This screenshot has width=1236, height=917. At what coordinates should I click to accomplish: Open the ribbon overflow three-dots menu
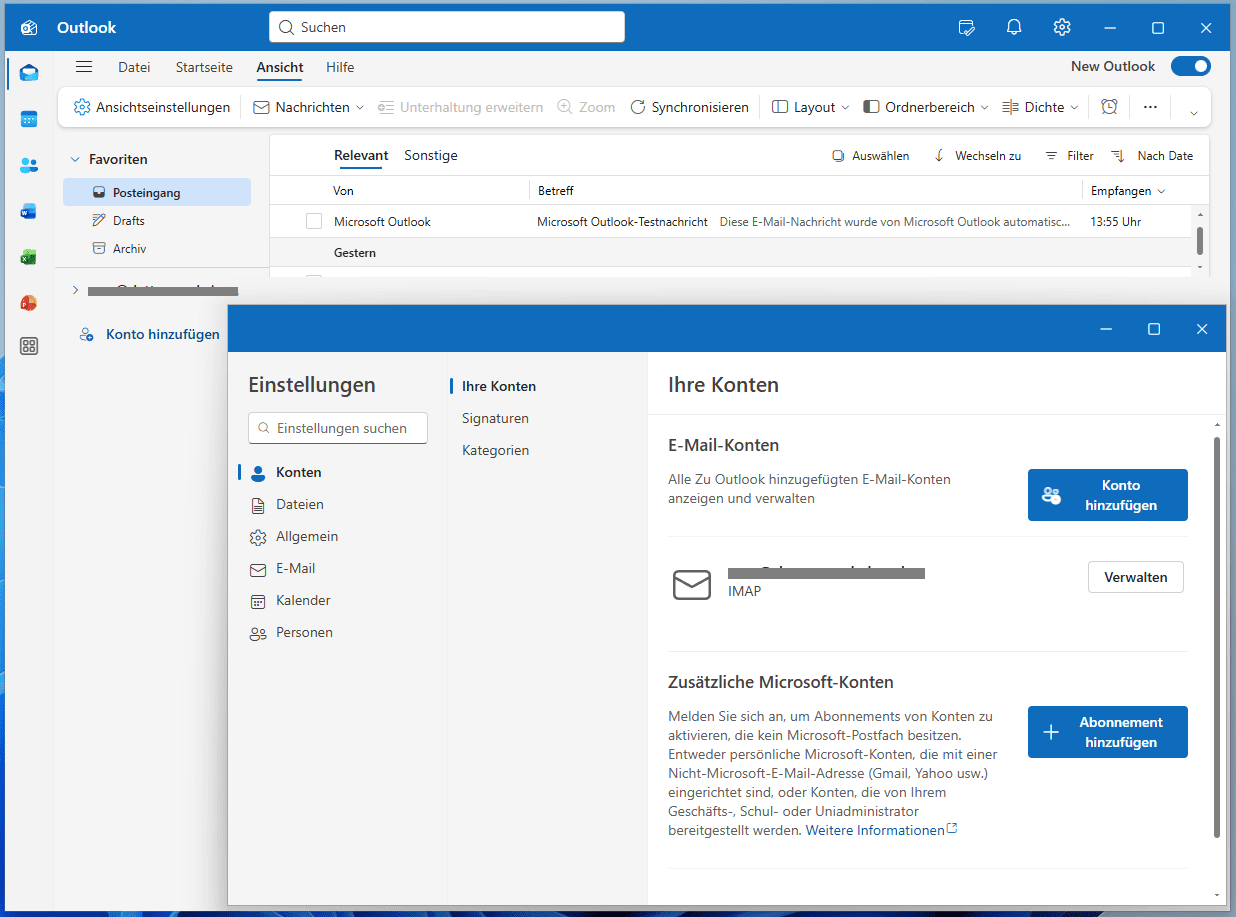coord(1150,107)
